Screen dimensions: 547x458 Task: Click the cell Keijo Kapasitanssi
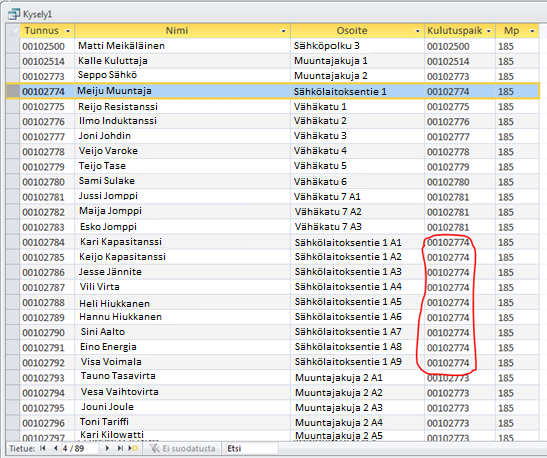click(x=182, y=257)
